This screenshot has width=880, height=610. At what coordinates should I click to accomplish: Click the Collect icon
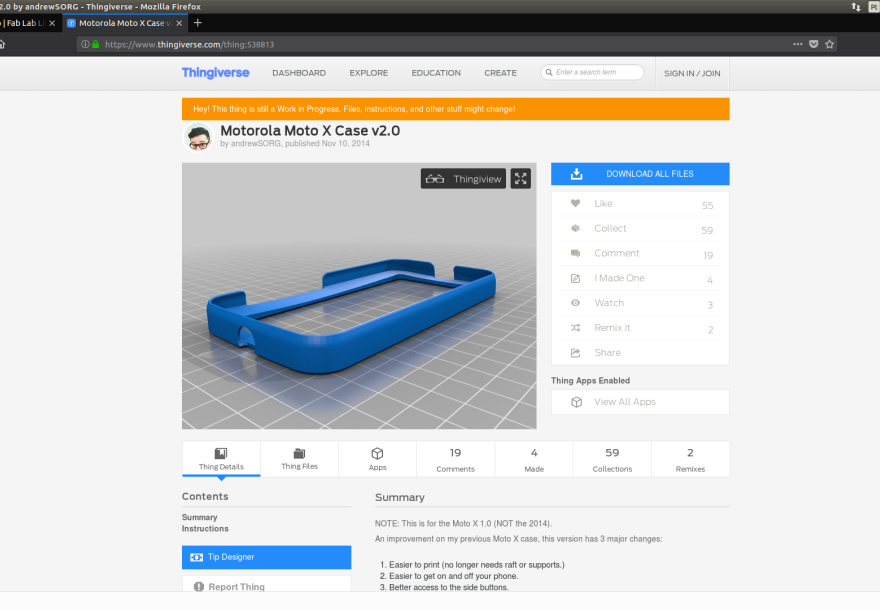575,228
